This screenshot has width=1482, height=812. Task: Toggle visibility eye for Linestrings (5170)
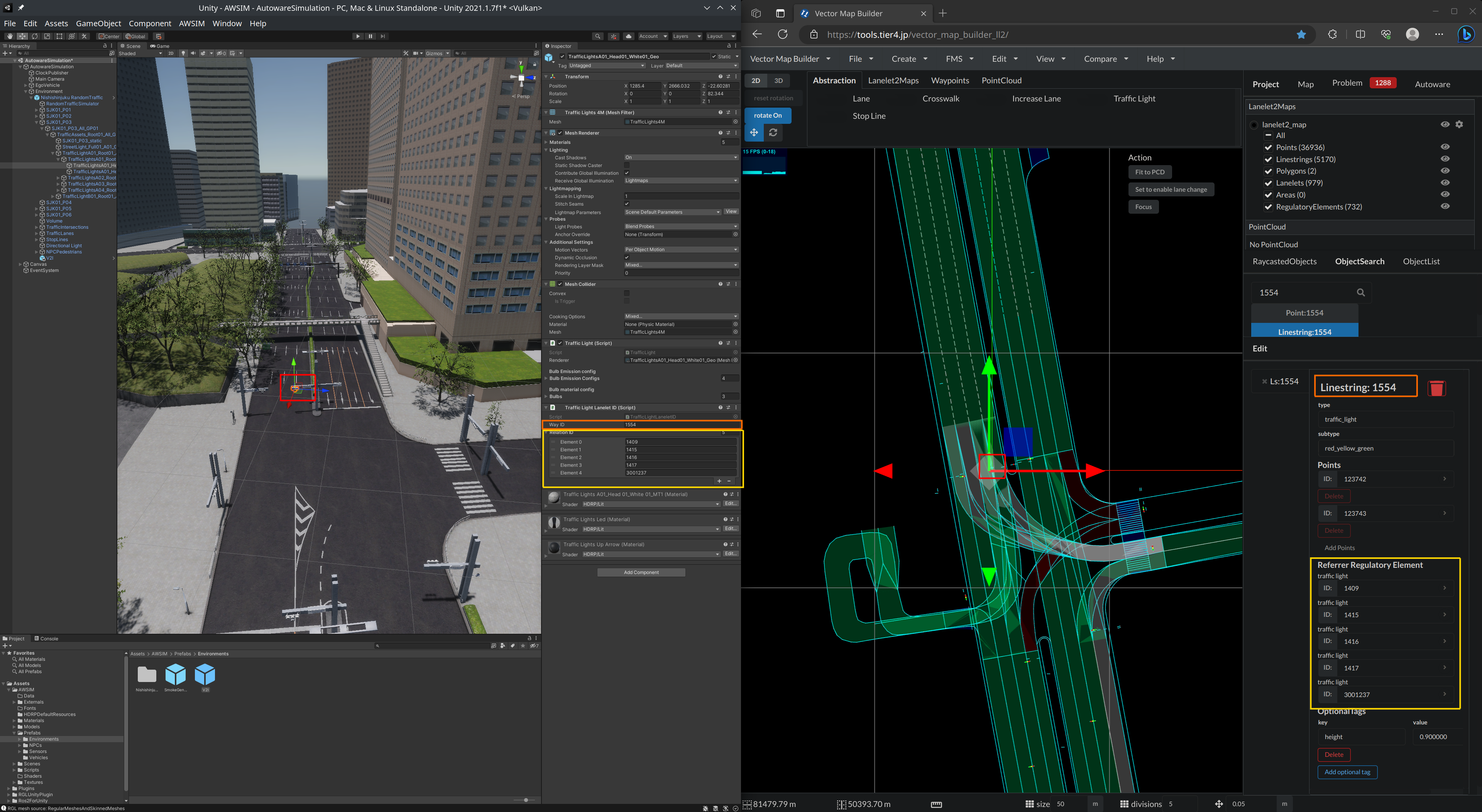pos(1445,159)
